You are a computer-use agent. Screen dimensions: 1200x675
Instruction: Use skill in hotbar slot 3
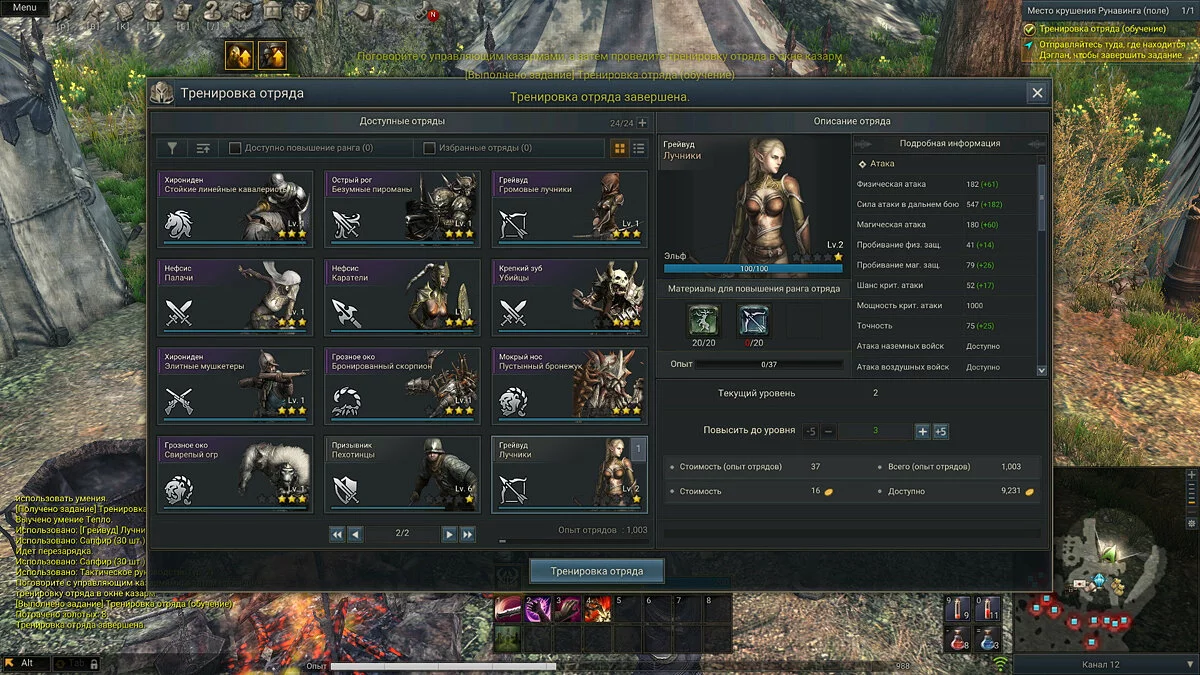pyautogui.click(x=568, y=608)
